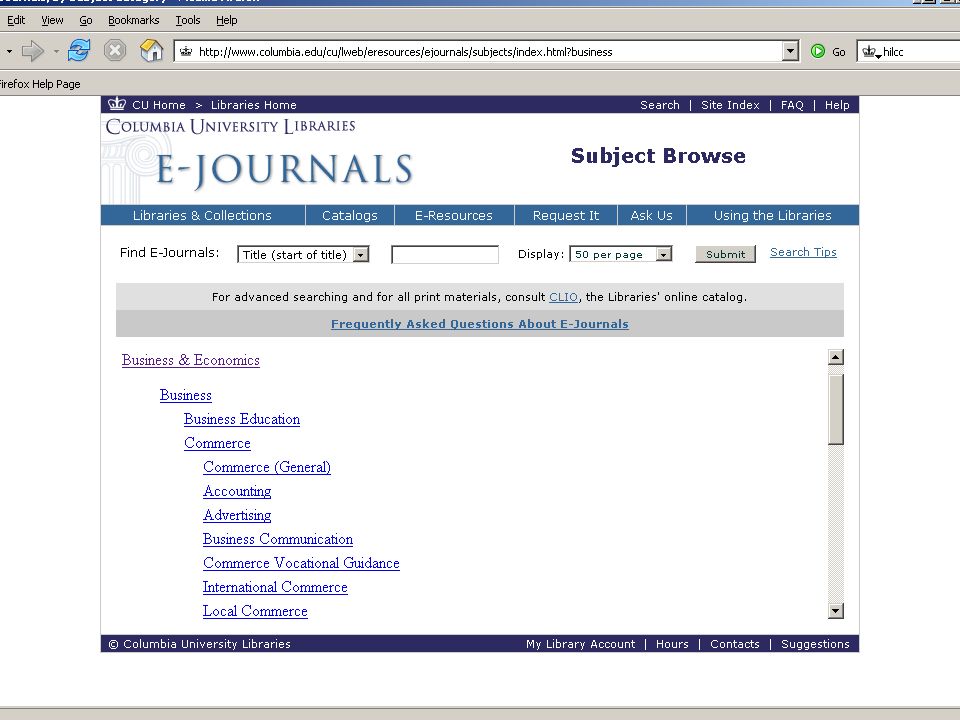Open the forward-history dropdown arrow
The width and height of the screenshot is (960, 720).
point(56,51)
